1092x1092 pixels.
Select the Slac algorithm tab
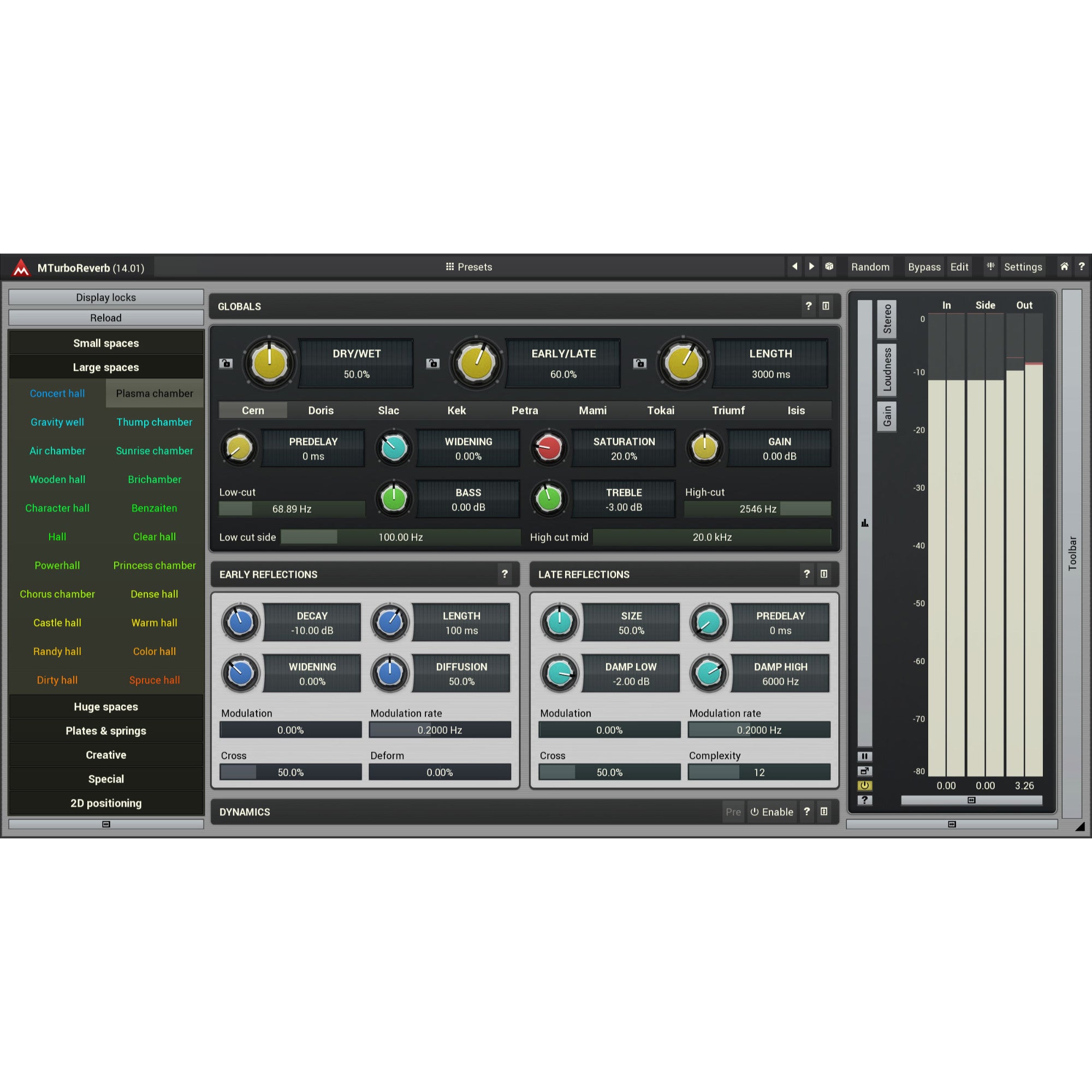click(388, 411)
